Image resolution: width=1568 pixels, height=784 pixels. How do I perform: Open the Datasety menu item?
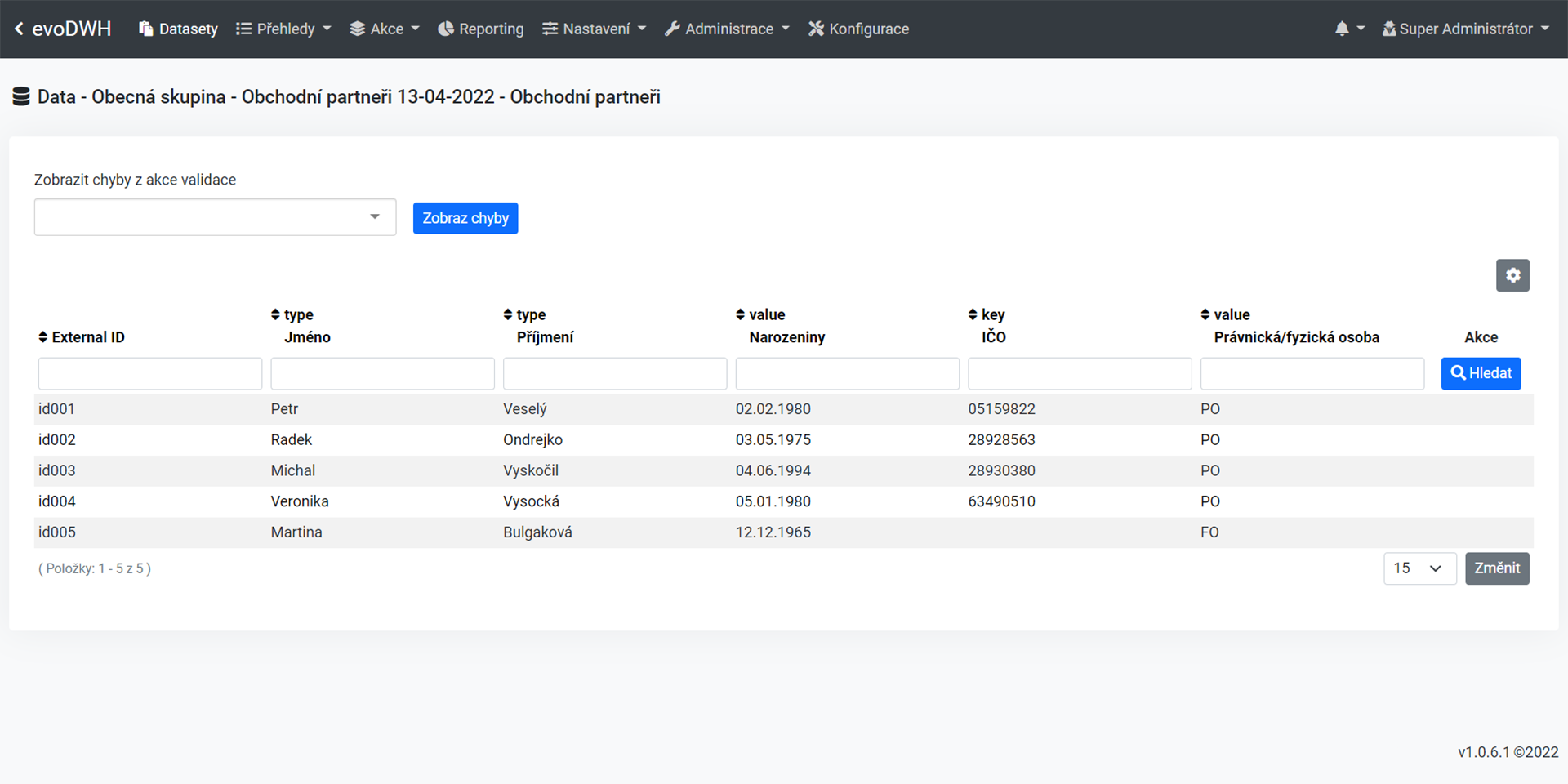coord(178,29)
